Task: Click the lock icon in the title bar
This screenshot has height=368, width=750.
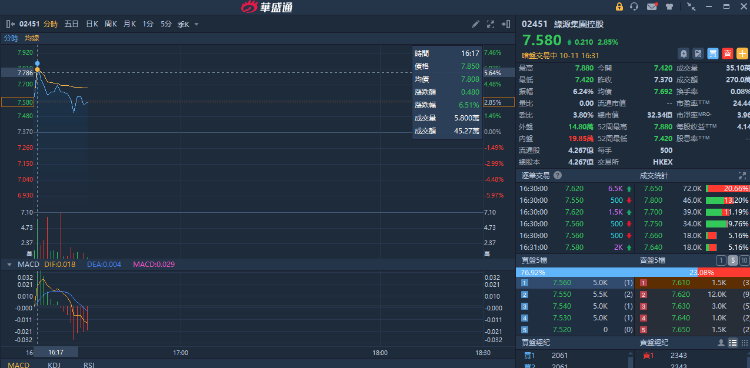Action: 619,7
